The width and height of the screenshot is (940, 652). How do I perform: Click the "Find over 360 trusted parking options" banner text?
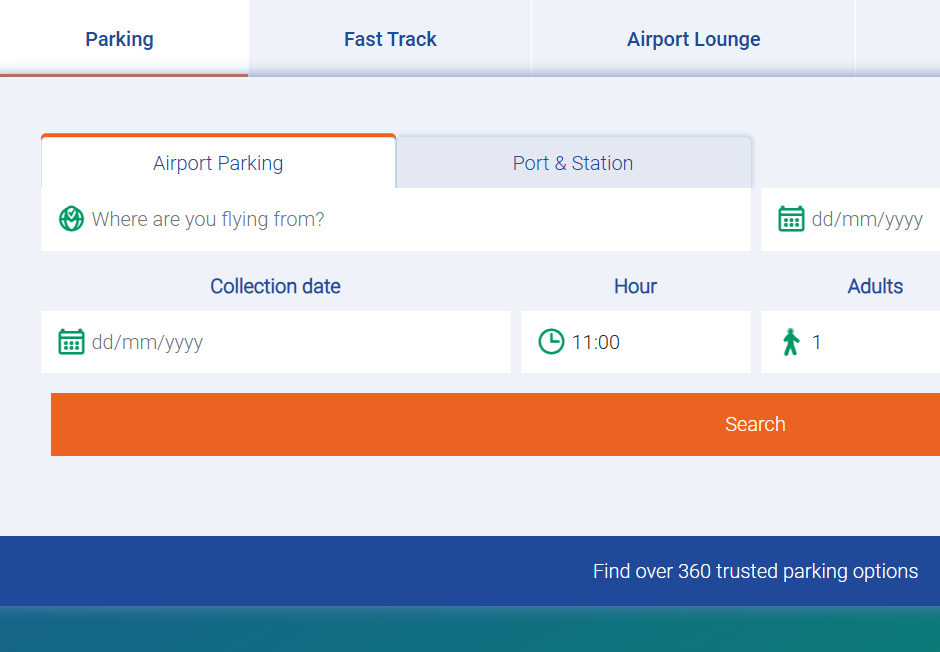pos(755,571)
